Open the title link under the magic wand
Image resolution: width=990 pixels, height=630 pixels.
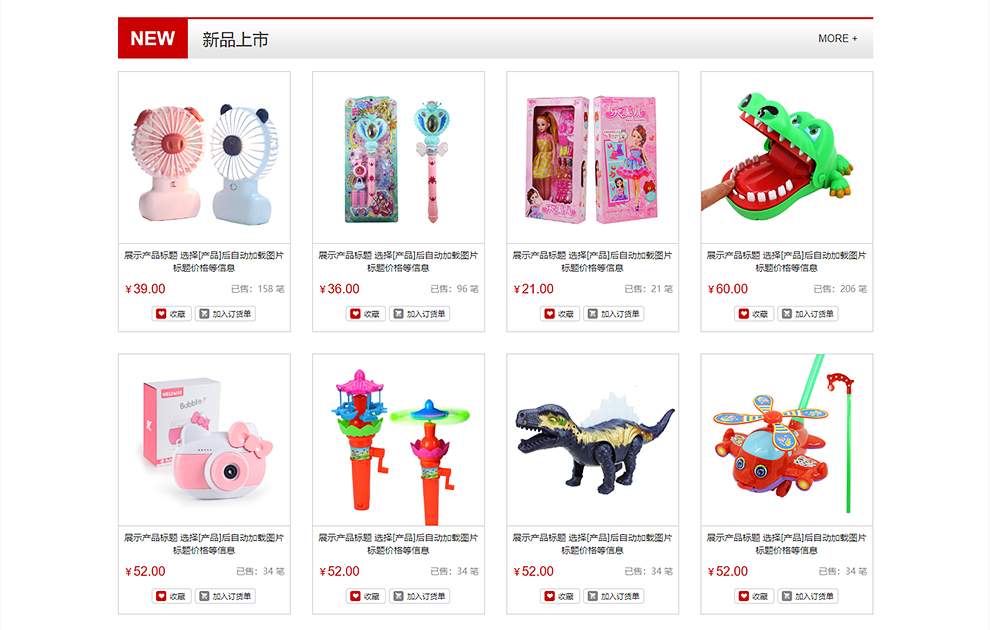398,261
